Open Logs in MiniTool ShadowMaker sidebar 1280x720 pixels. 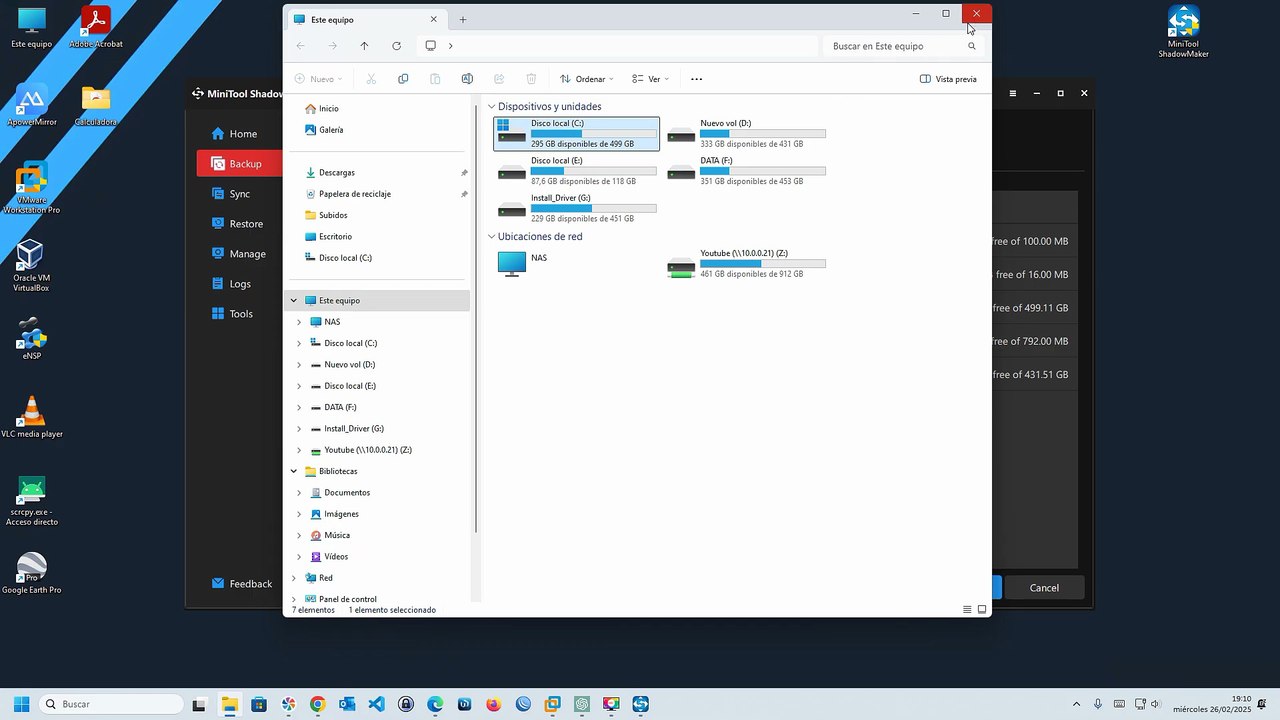[231, 284]
